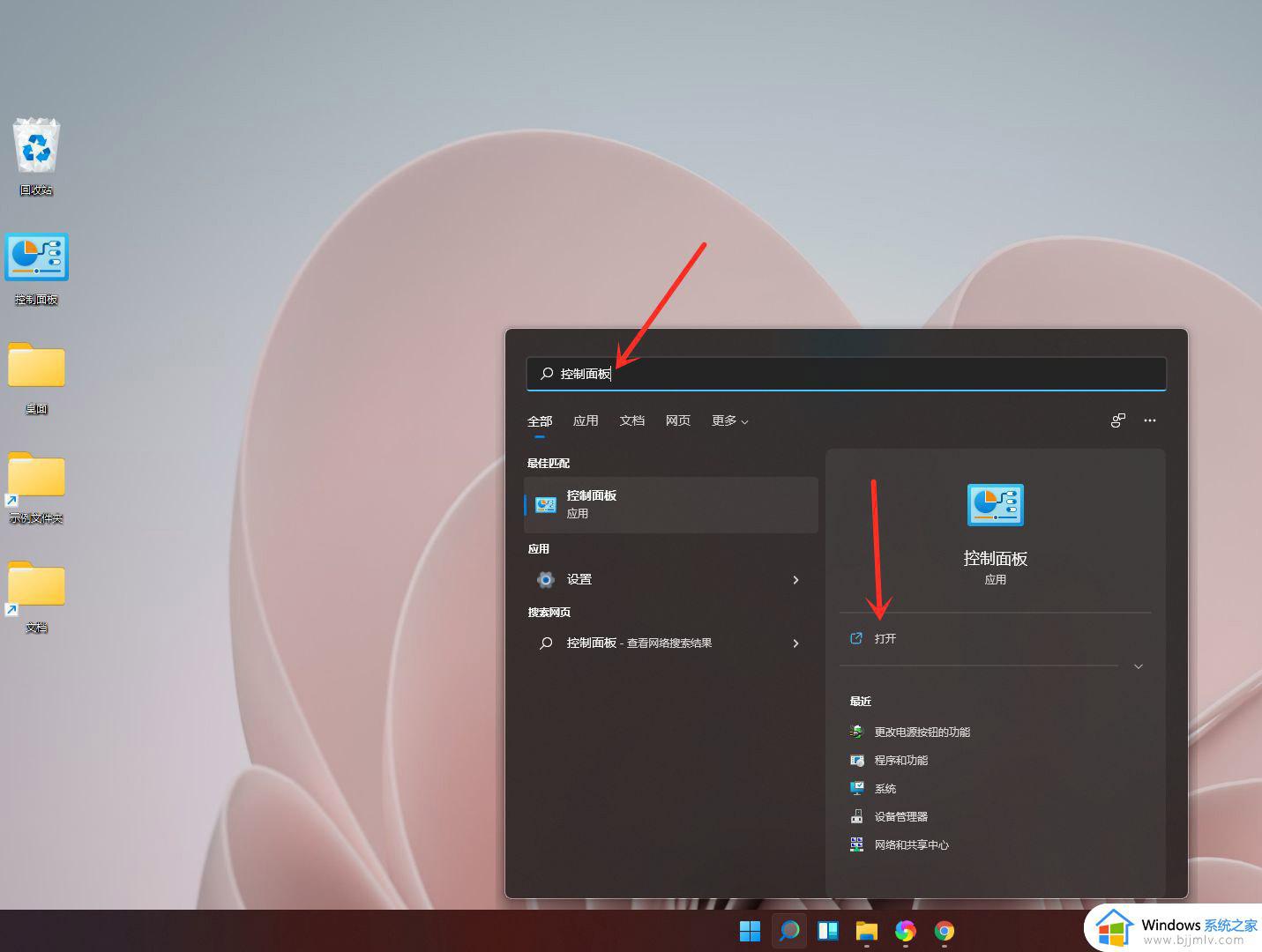Select the 控制面板 应用 best match row
1262x952 pixels.
click(x=671, y=504)
